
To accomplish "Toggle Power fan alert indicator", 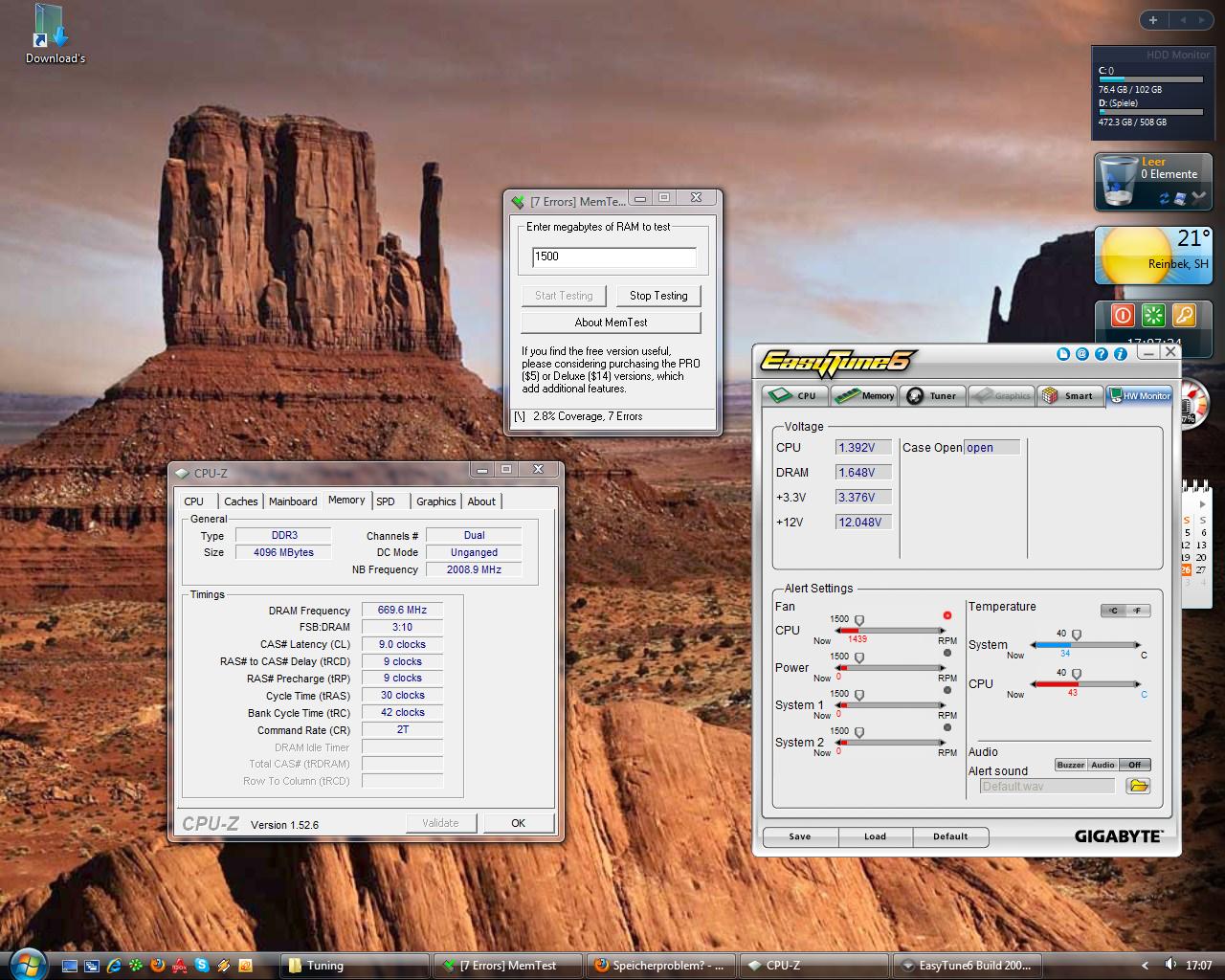I will (947, 653).
